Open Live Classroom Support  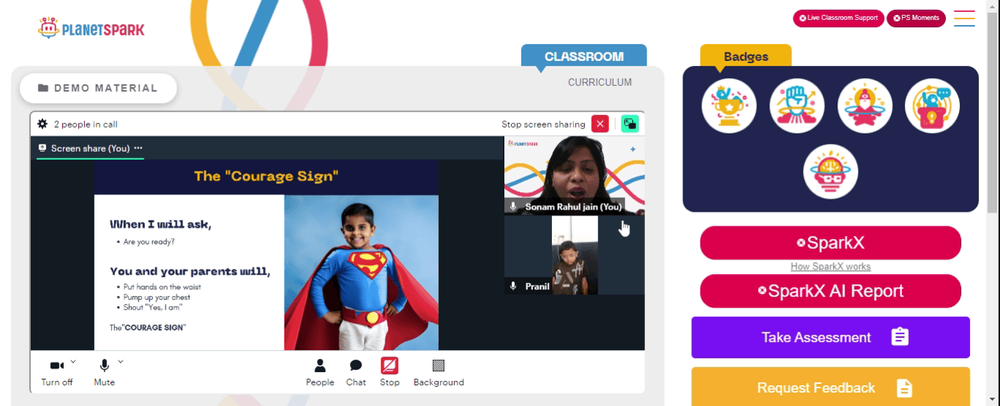click(838, 18)
